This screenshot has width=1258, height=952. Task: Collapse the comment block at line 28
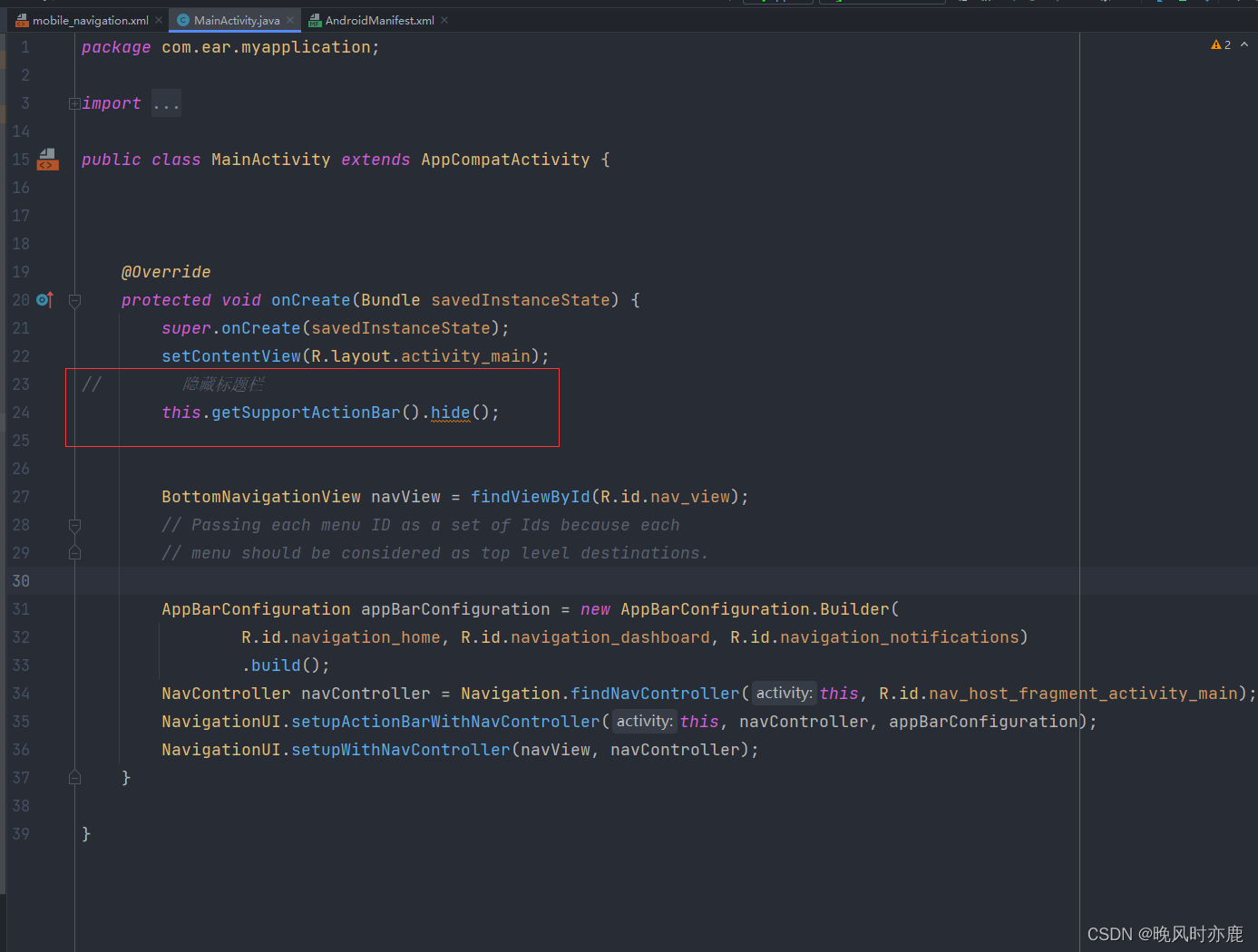point(74,525)
